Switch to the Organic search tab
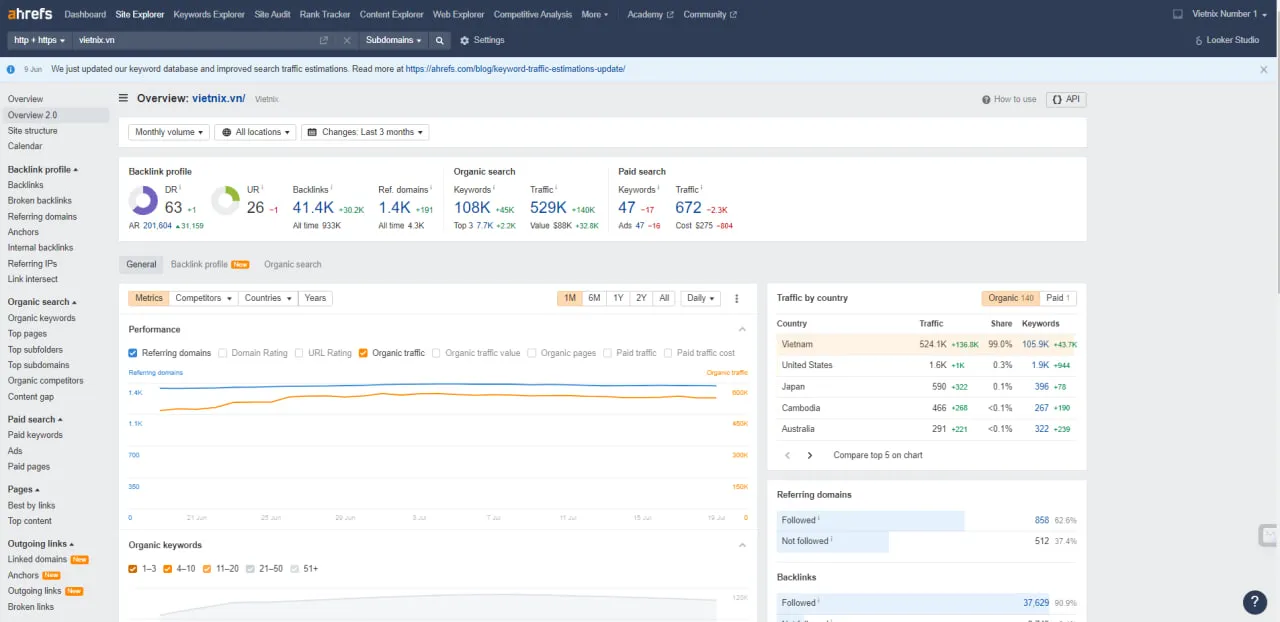1280x622 pixels. [x=292, y=265]
